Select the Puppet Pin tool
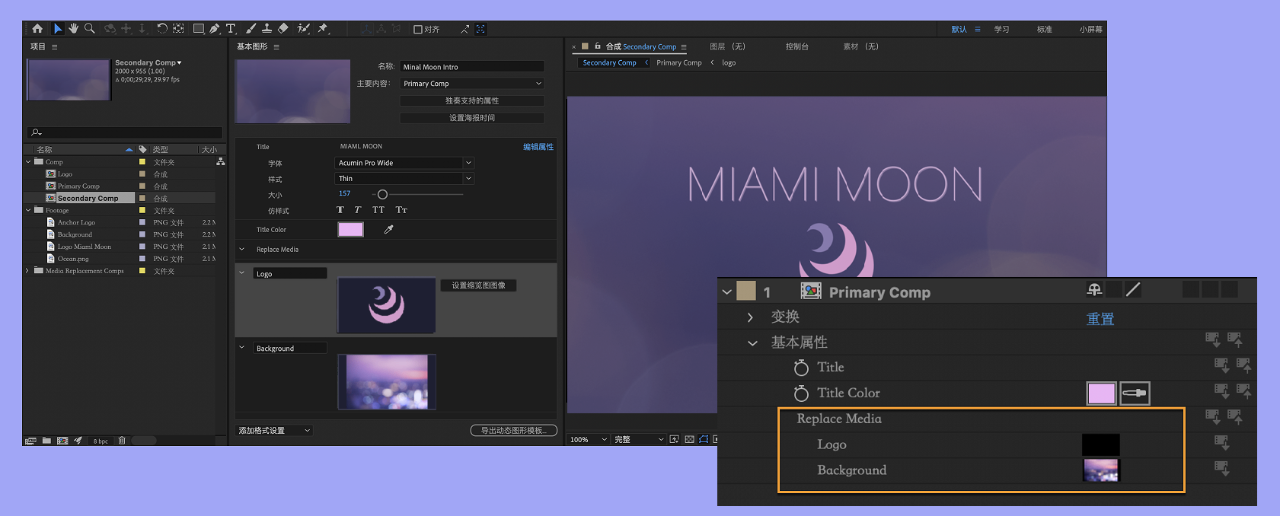The image size is (1280, 516). (322, 29)
